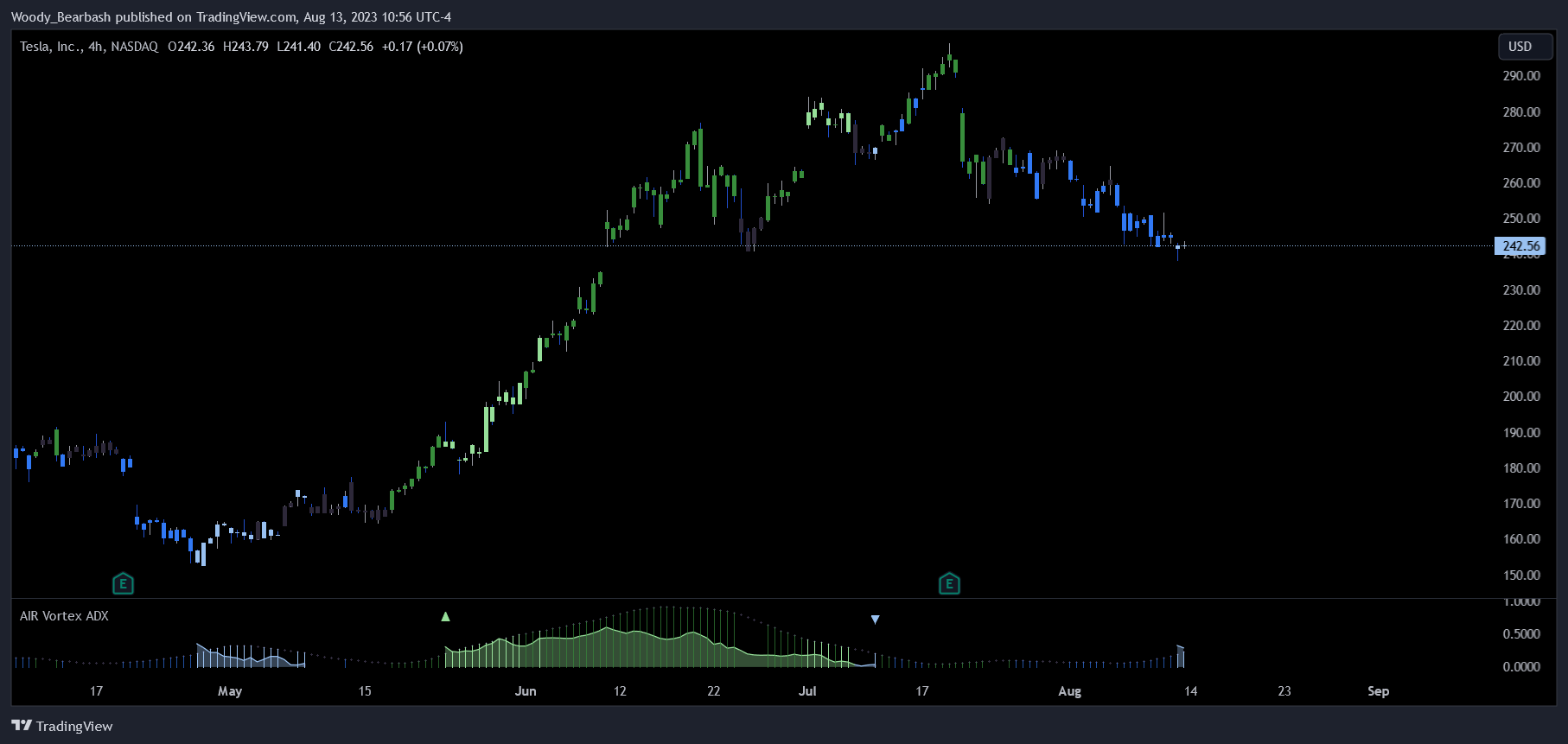Screen dimensions: 1568x744
Task: Click the low value L241.40
Action: [x=299, y=47]
